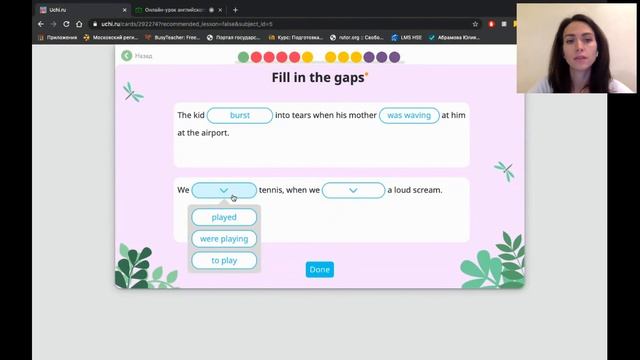Open the LMS HSE bookmark
The height and width of the screenshot is (360, 640).
pos(407,38)
